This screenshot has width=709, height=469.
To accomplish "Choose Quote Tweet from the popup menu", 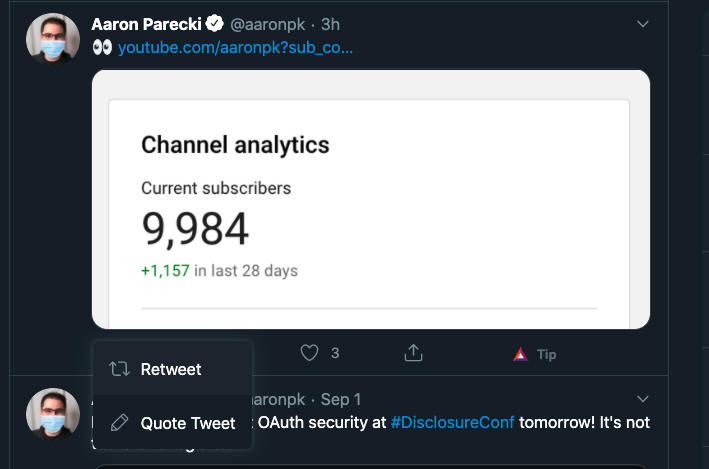I will coord(172,423).
